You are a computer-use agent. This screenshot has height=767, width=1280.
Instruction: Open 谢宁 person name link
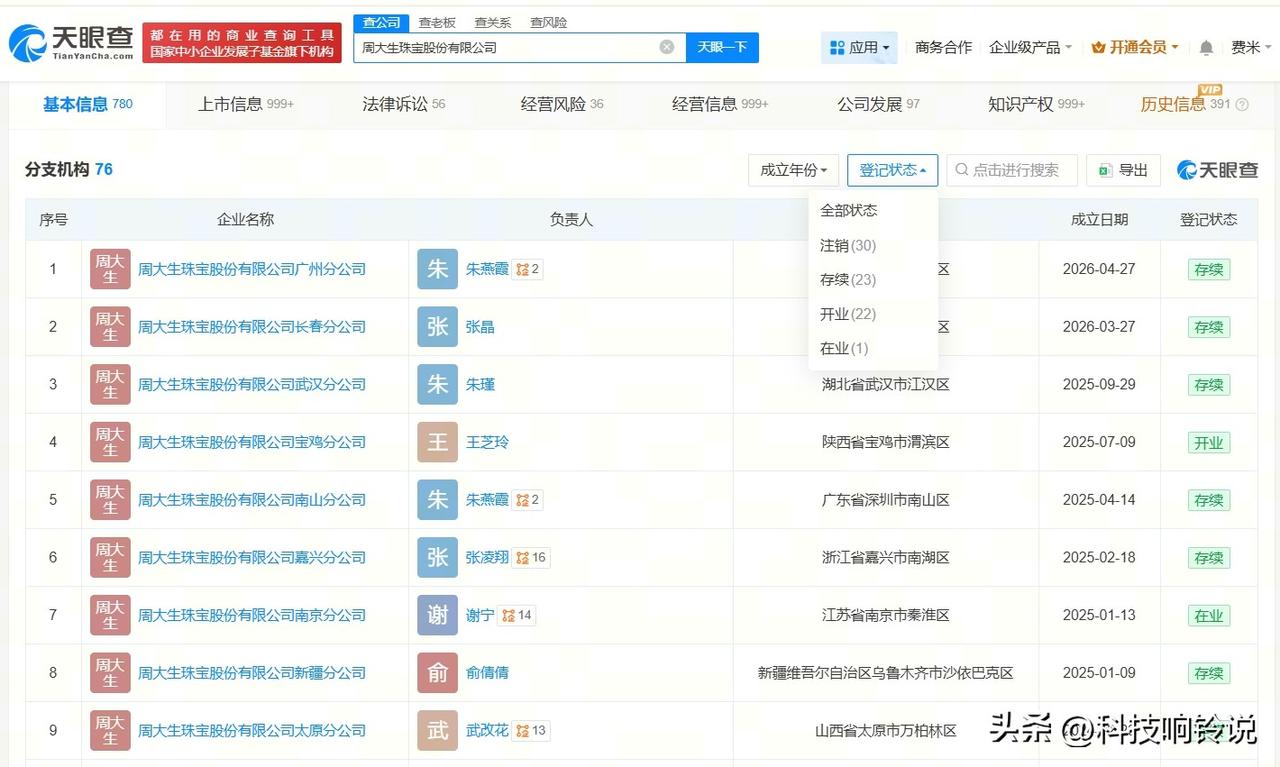click(x=480, y=615)
